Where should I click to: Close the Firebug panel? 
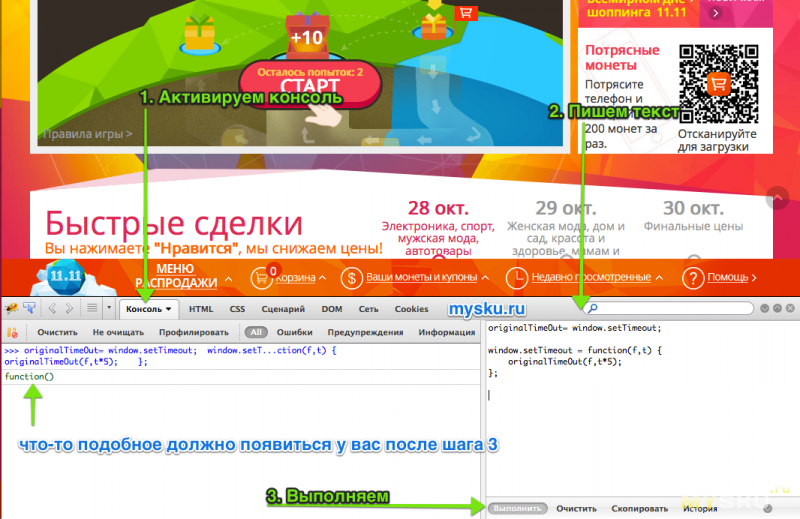pos(790,308)
